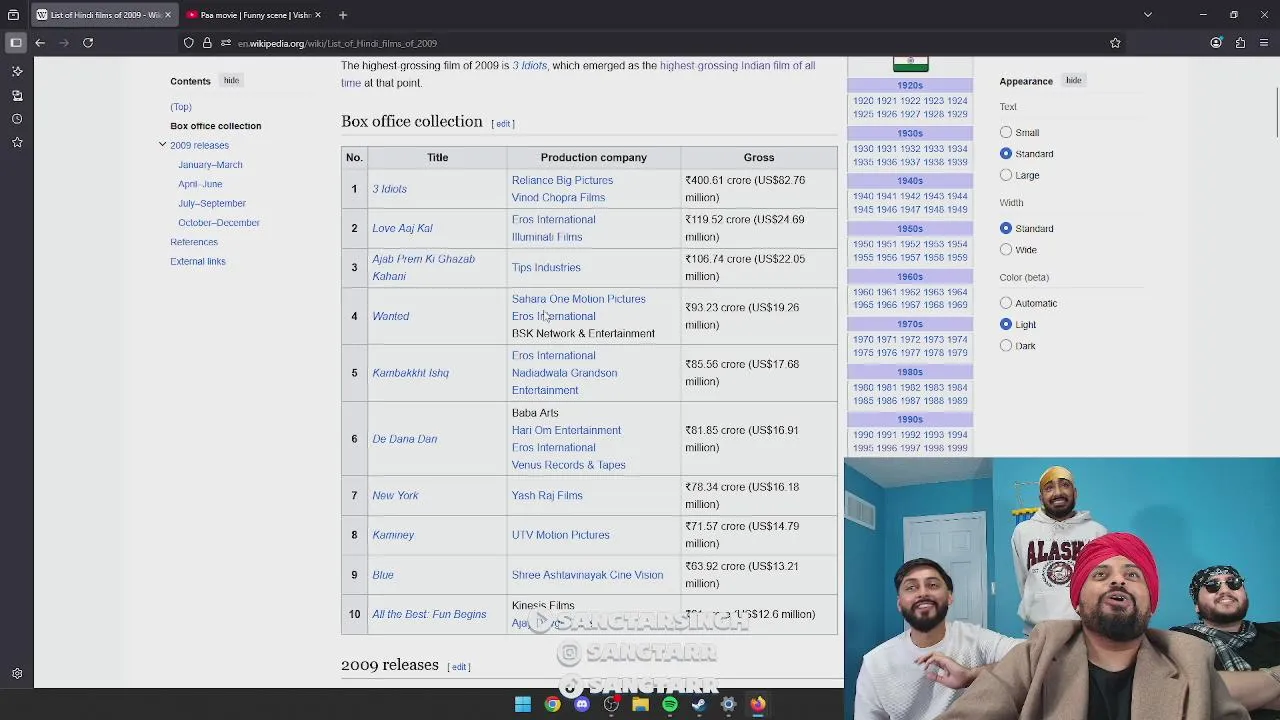
Task: Go to References in Contents
Action: pyautogui.click(x=194, y=242)
